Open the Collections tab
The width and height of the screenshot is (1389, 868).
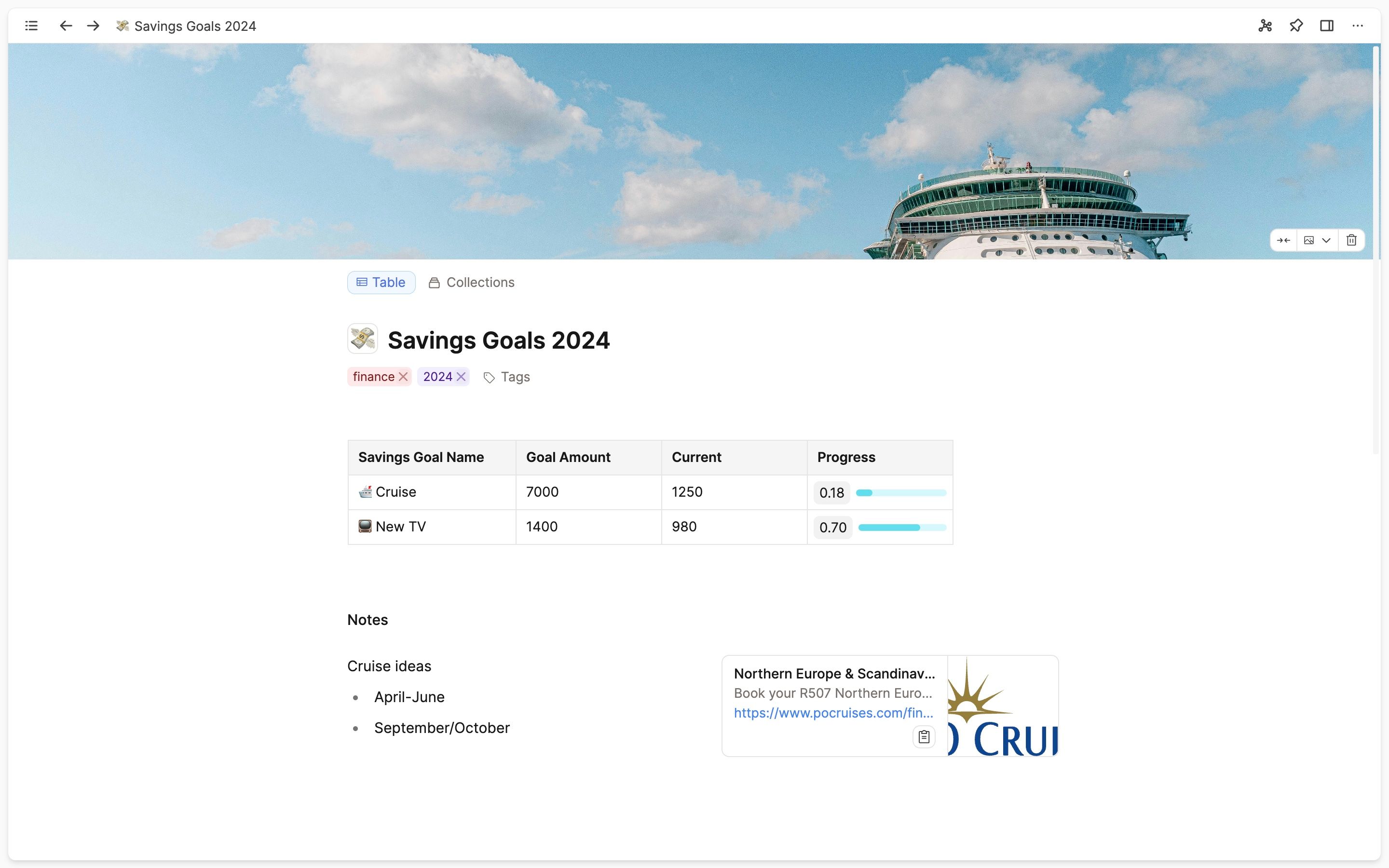(x=471, y=283)
